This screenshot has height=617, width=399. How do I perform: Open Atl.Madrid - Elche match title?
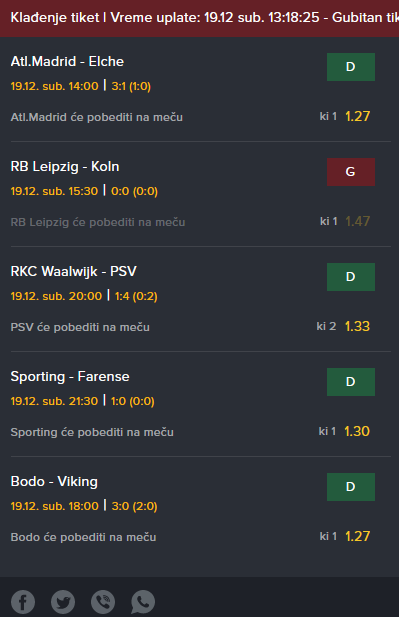tap(67, 61)
